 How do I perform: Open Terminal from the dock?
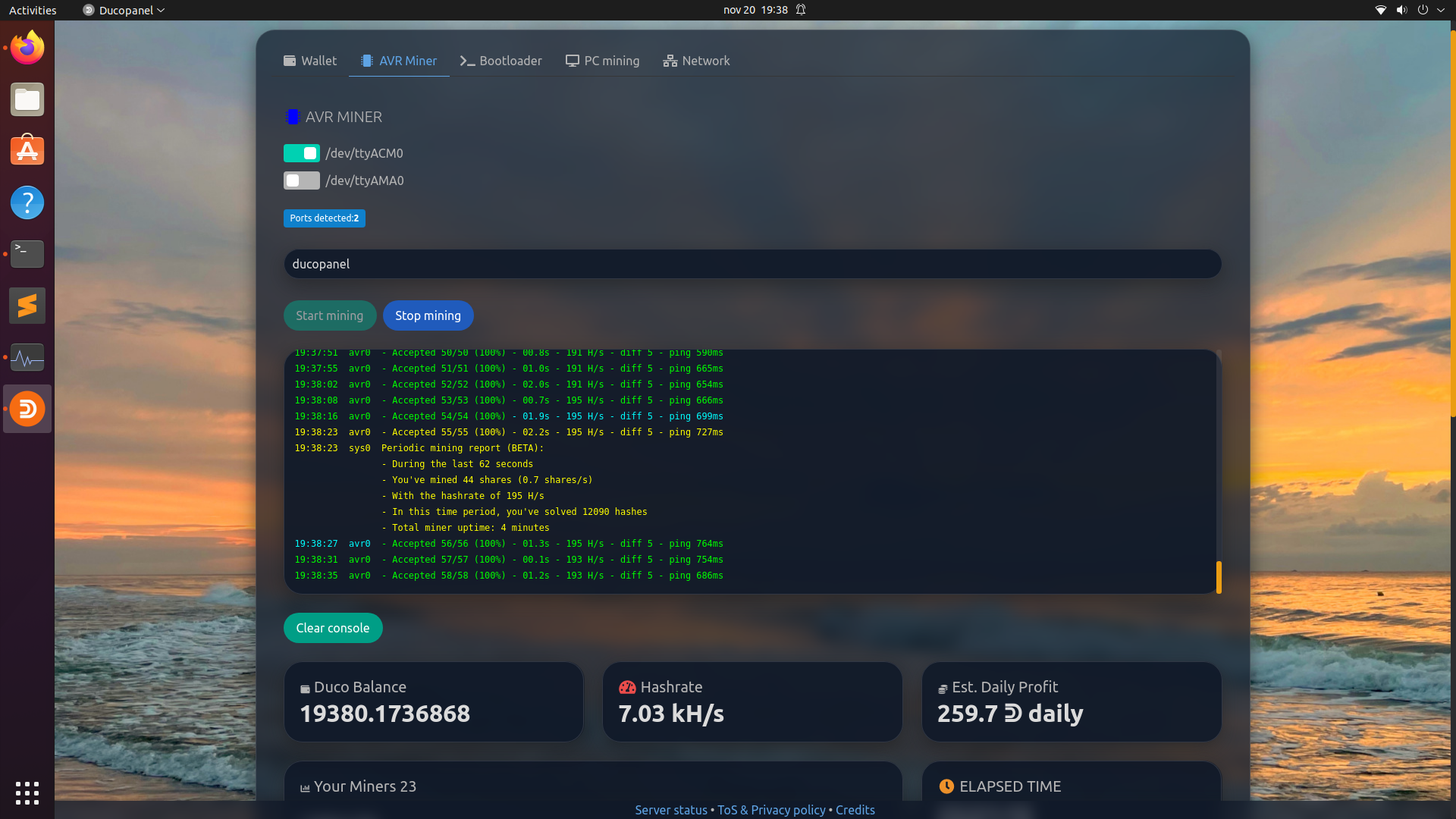(x=27, y=254)
